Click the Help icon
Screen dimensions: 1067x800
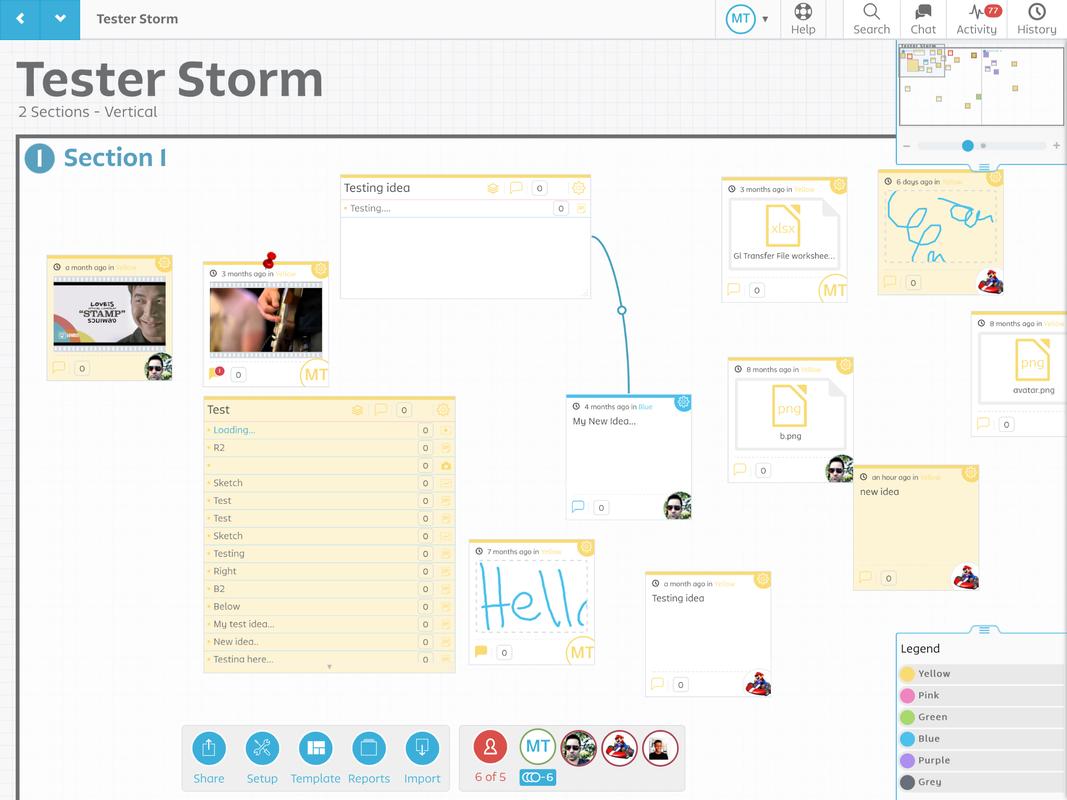(803, 12)
